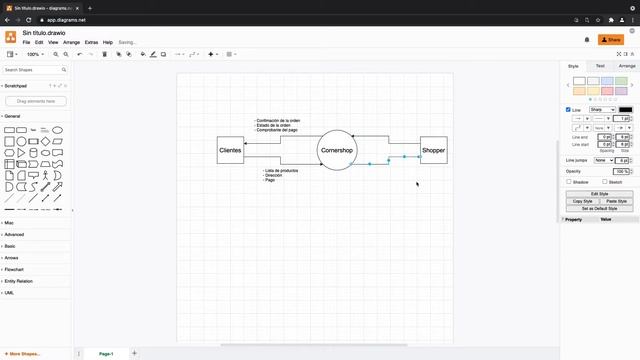Click the Paste Style button
The width and height of the screenshot is (640, 360).
point(616,201)
